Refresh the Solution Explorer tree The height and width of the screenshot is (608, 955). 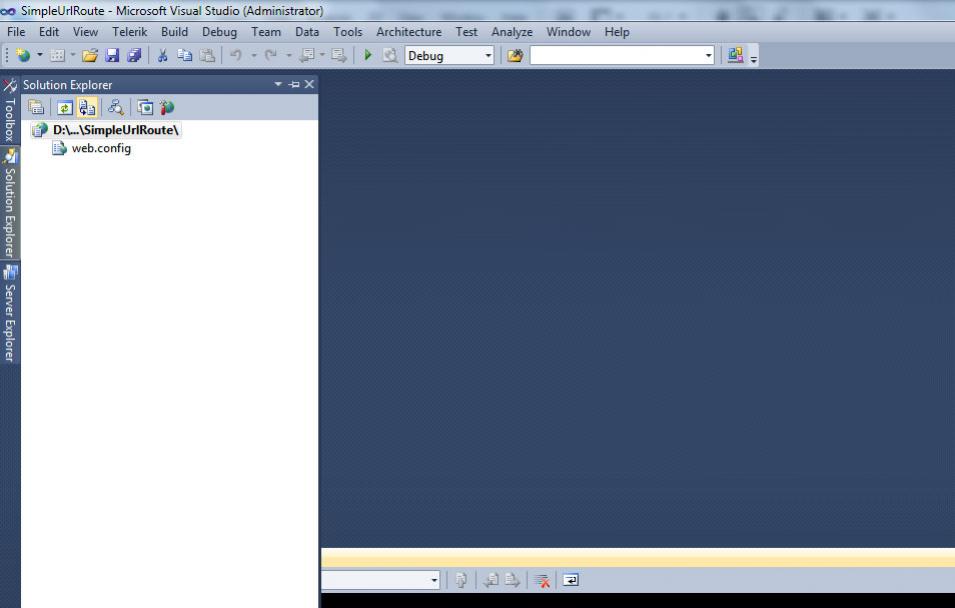click(x=65, y=108)
